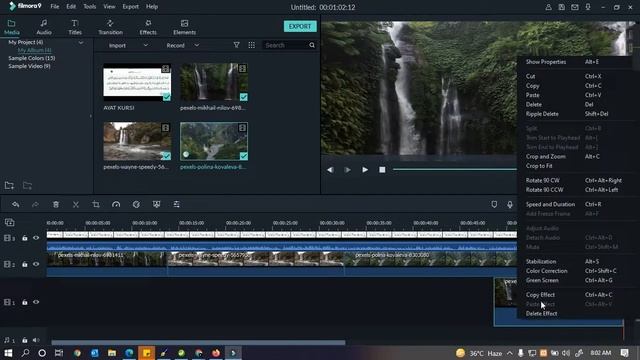Open the Crop tool in timeline toolbar
This screenshot has height=360, width=640.
[96, 204]
